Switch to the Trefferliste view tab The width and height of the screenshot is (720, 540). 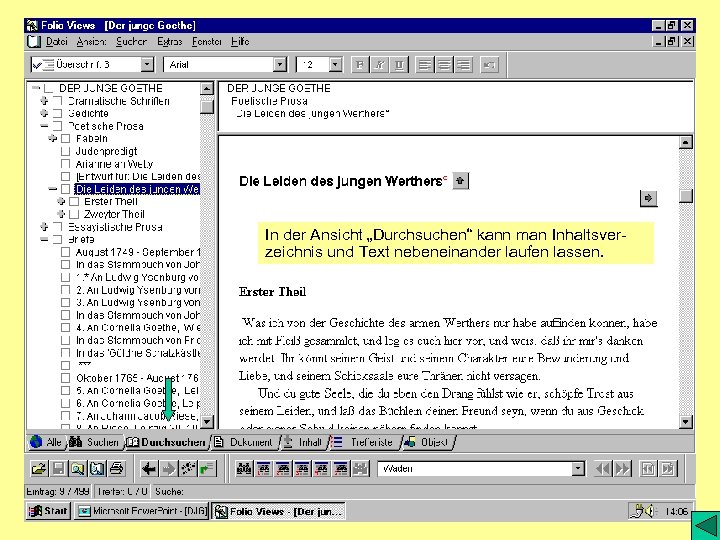(x=364, y=442)
